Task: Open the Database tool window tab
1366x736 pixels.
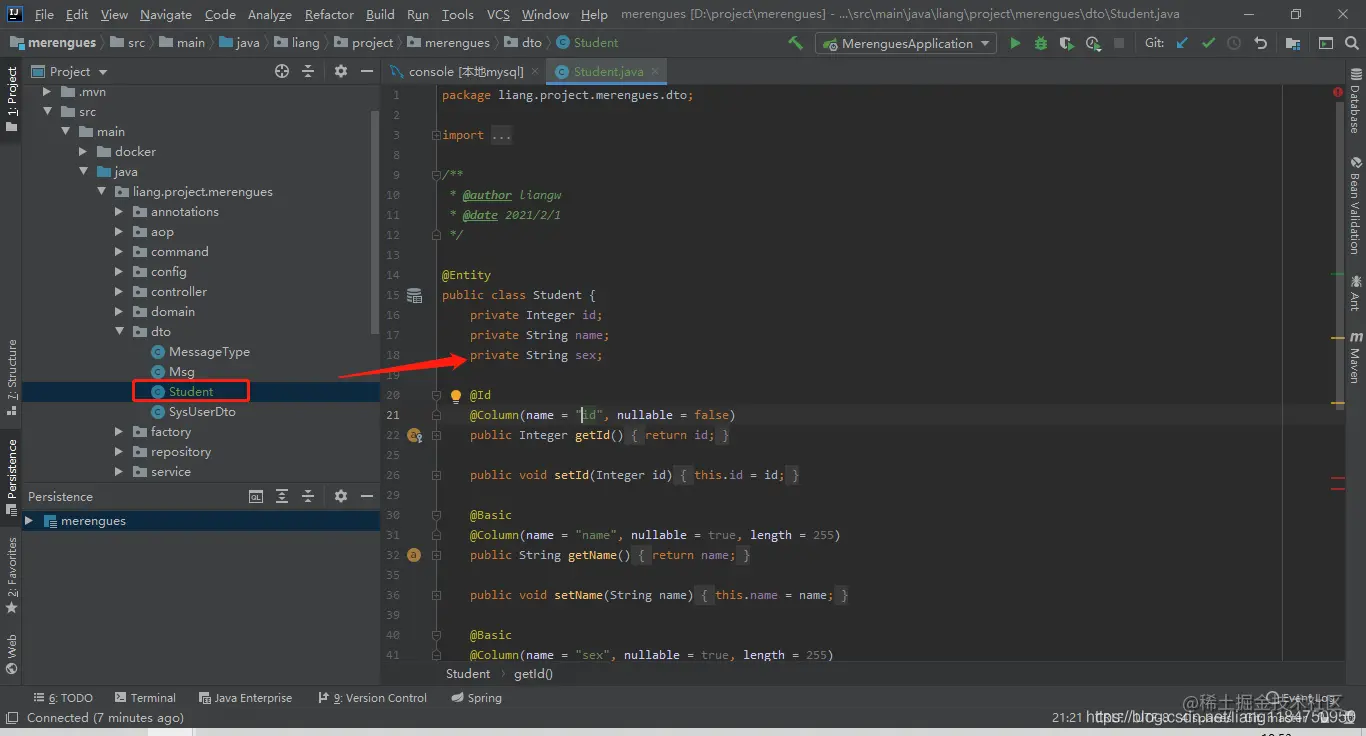Action: (x=1355, y=101)
